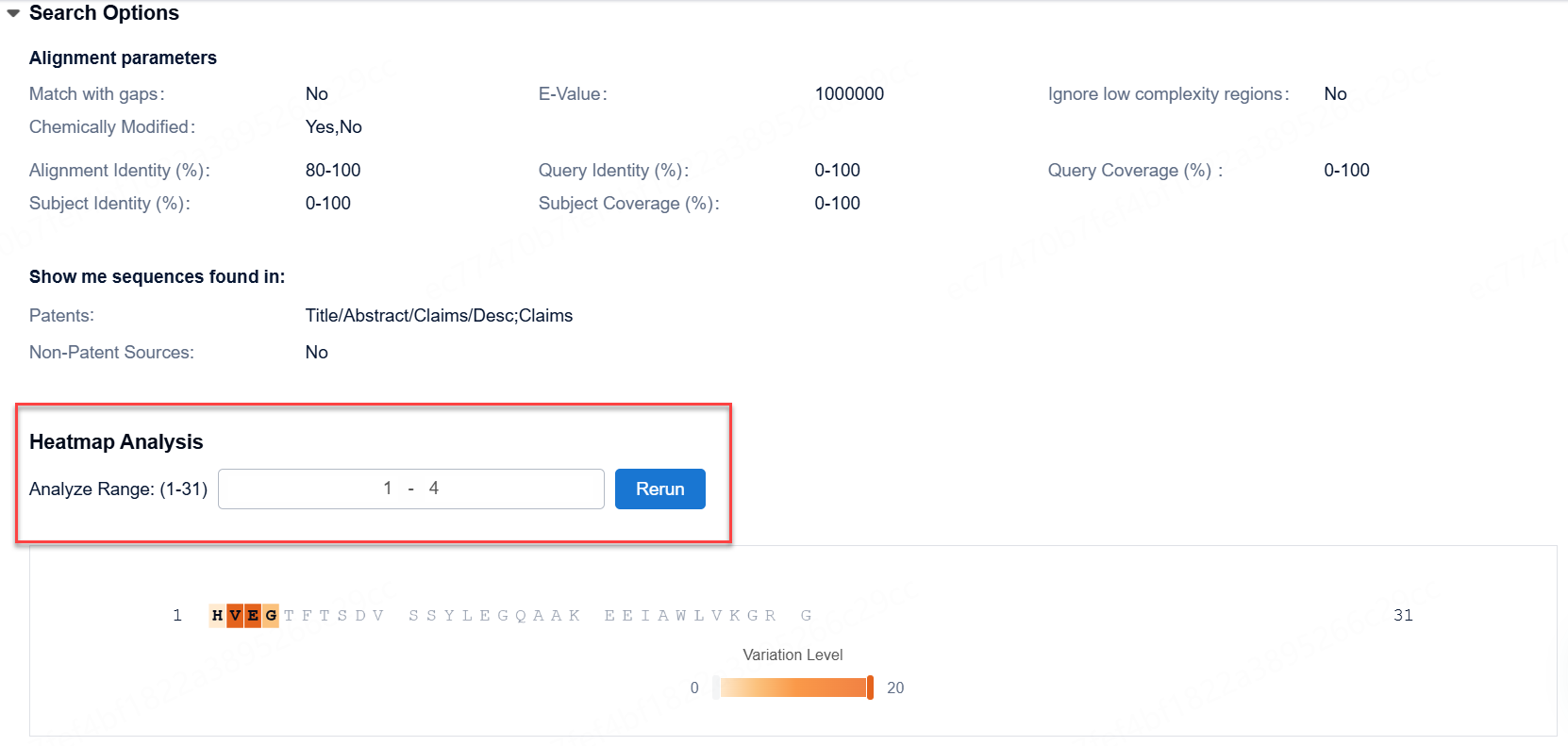Click the E-Value figure 1000000
1568x746 pixels.
(849, 94)
